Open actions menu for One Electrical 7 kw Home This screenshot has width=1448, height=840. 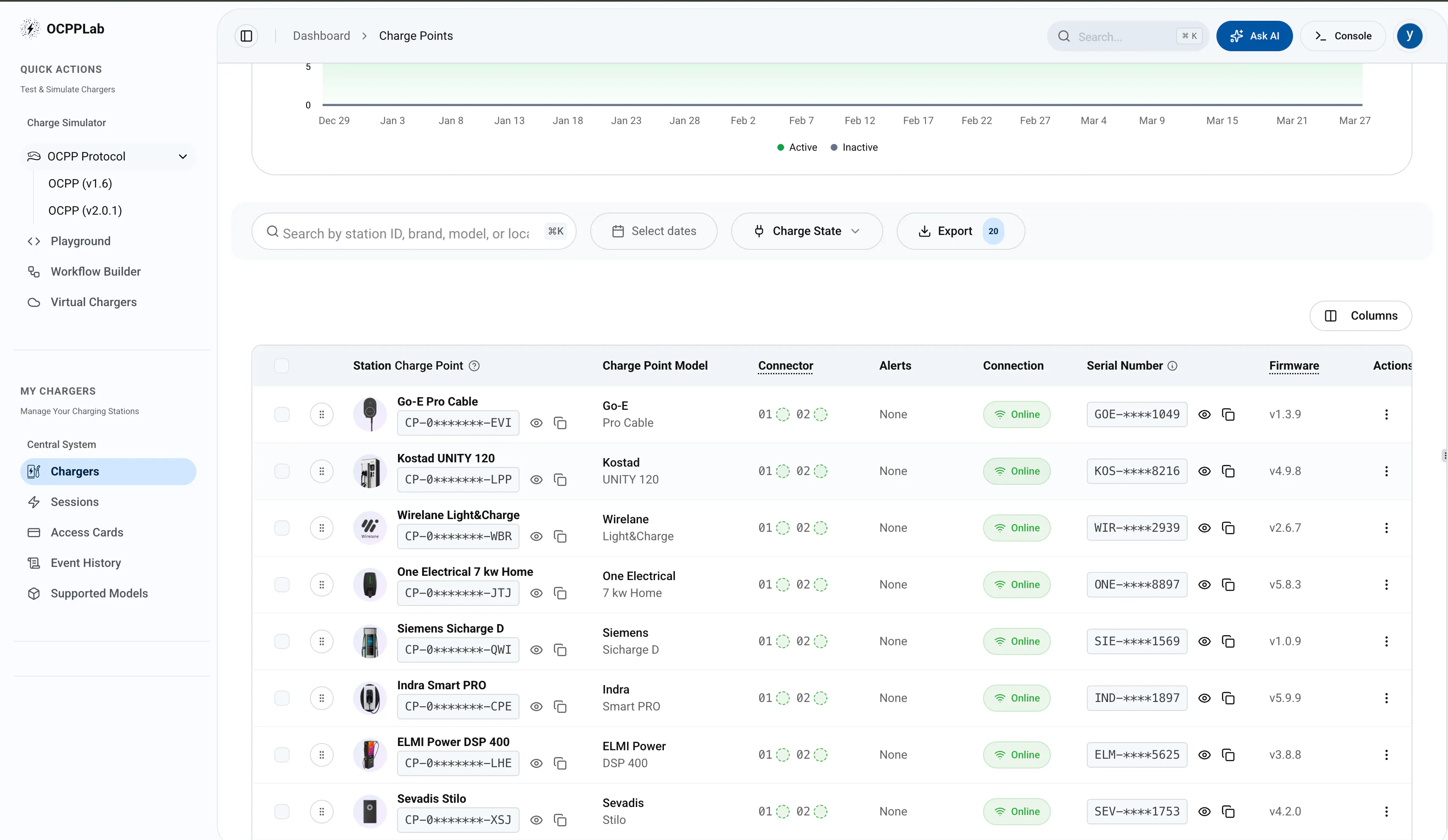(1386, 584)
